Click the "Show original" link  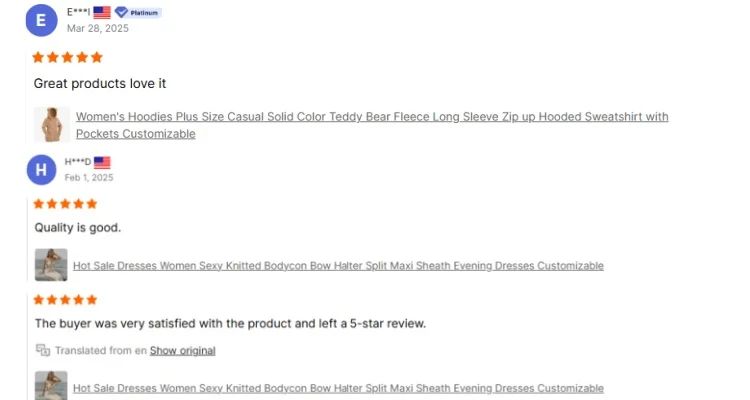[182, 350]
